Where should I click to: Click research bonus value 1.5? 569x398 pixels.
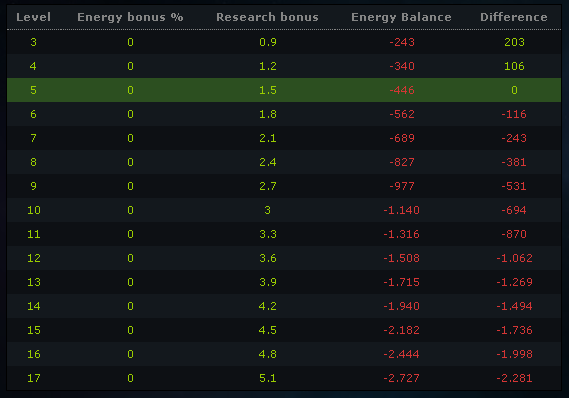pyautogui.click(x=268, y=90)
